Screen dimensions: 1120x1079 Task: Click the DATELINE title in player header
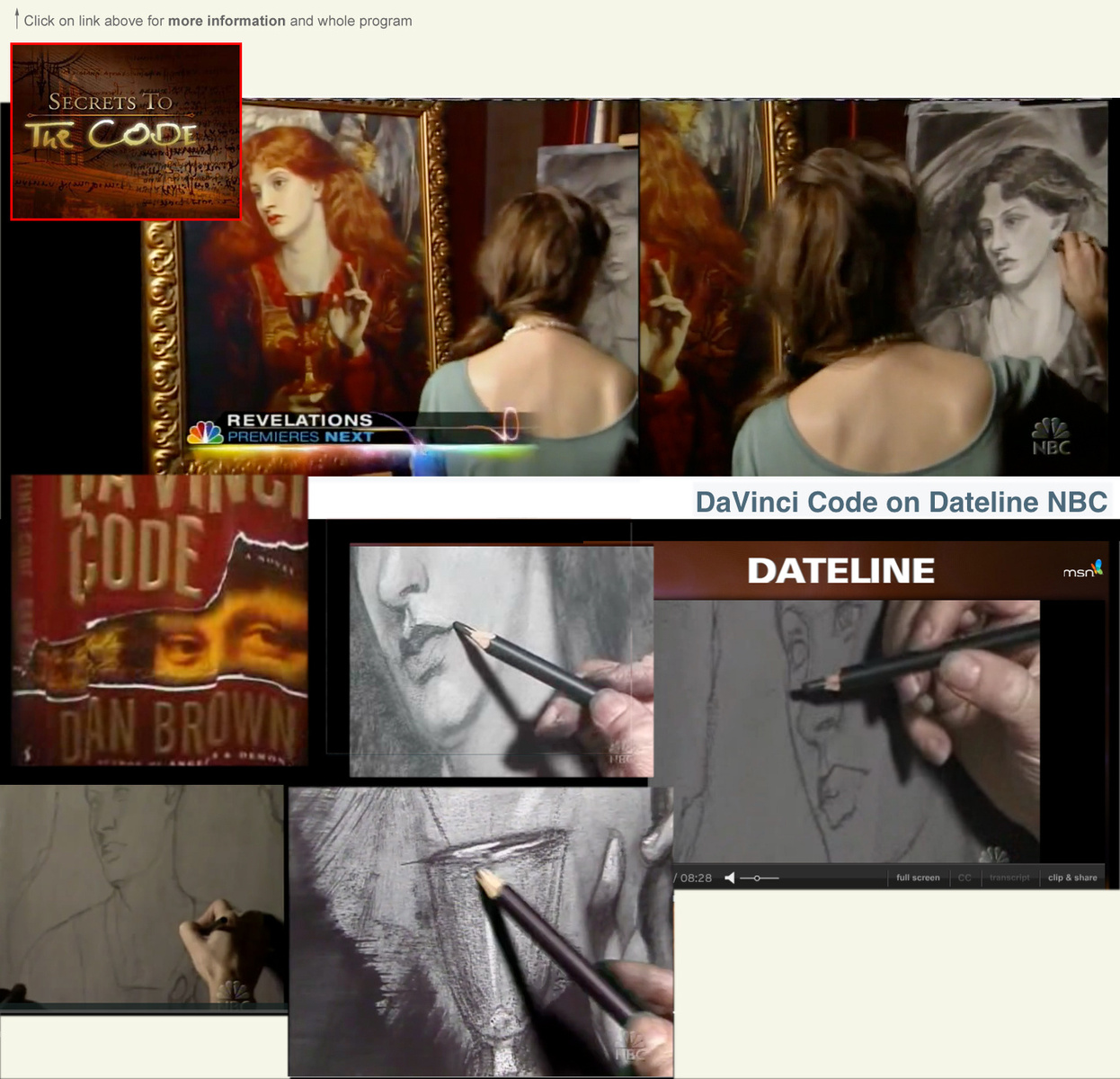tap(841, 571)
